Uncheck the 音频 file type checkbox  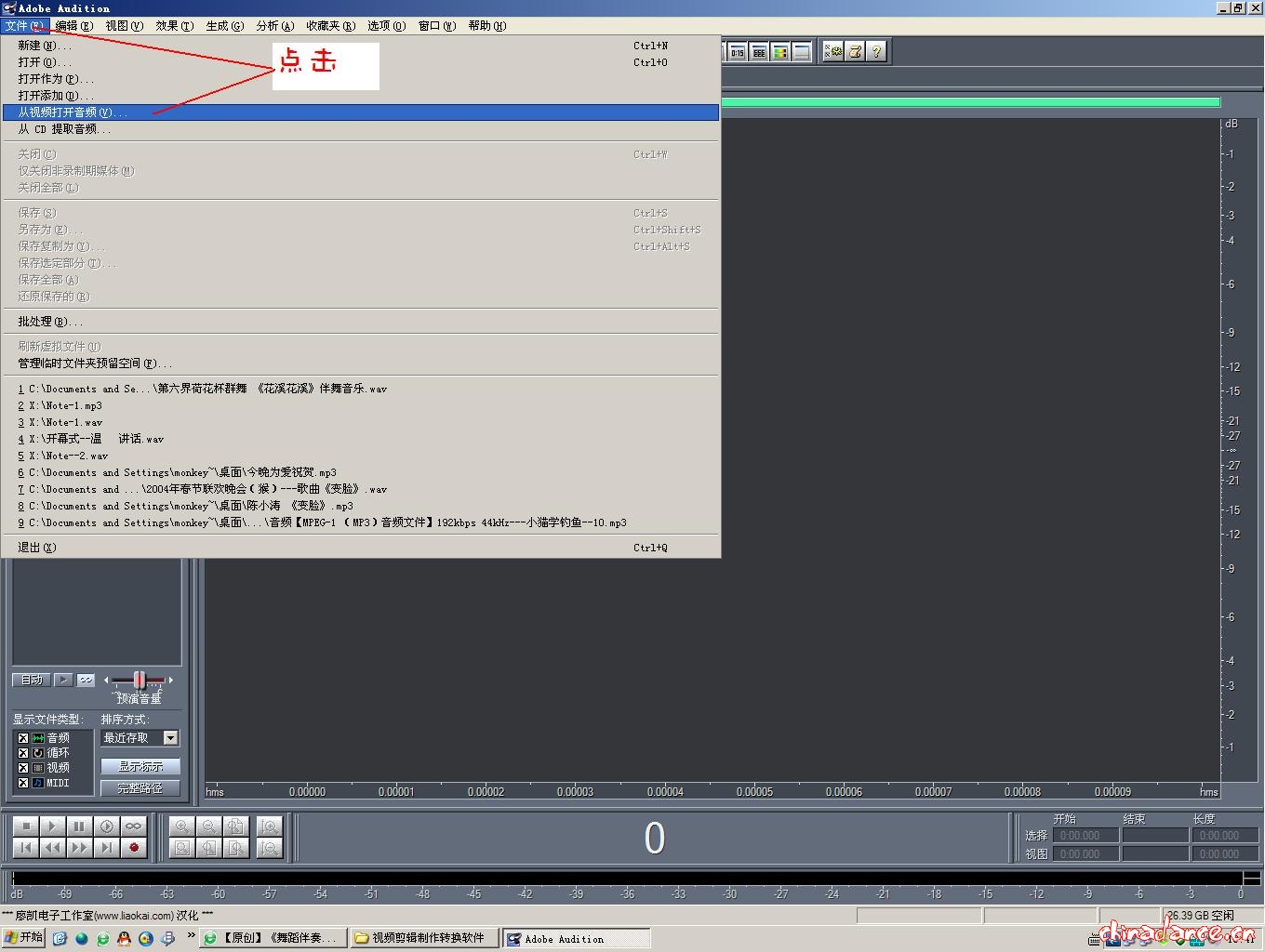point(23,738)
